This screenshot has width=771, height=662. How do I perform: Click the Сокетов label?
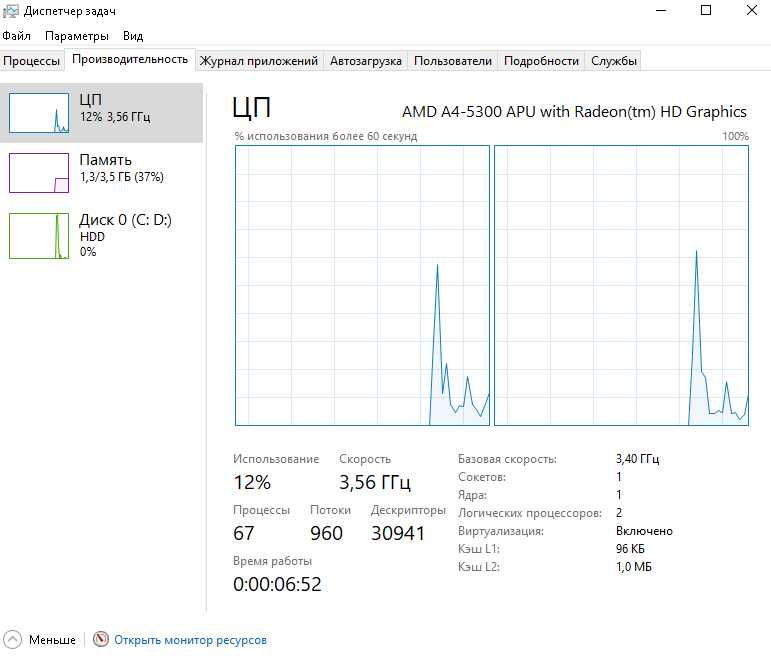pyautogui.click(x=482, y=477)
